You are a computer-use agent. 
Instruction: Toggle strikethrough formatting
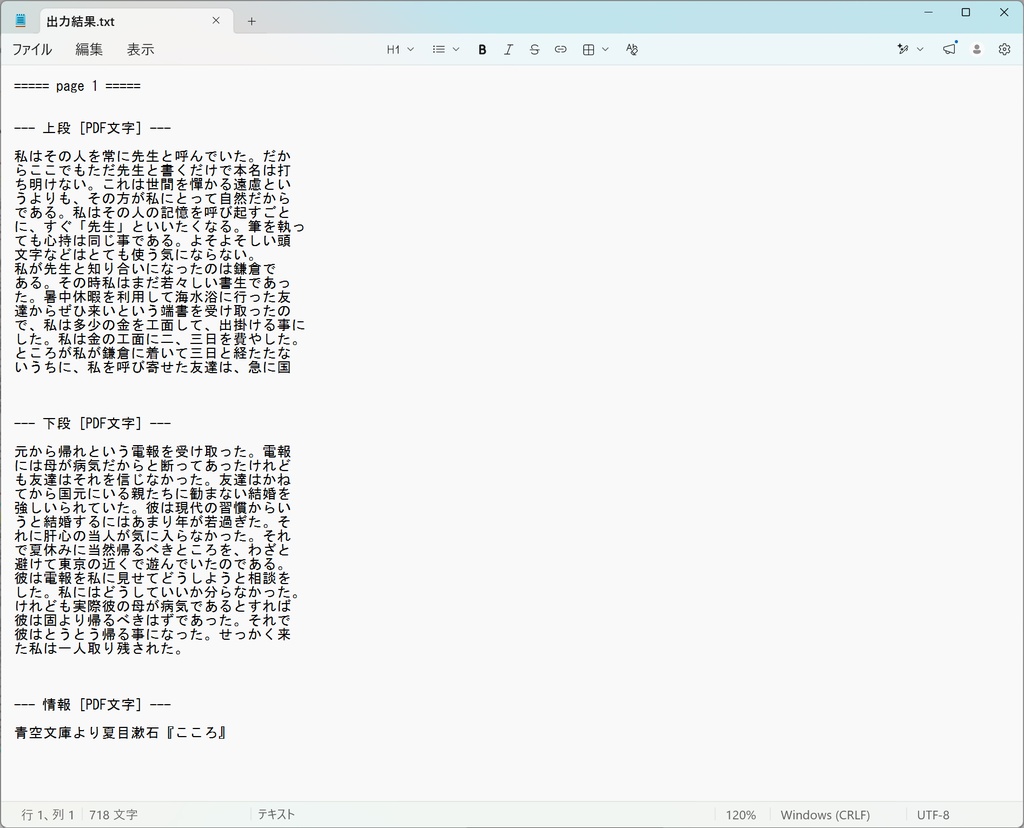534,50
